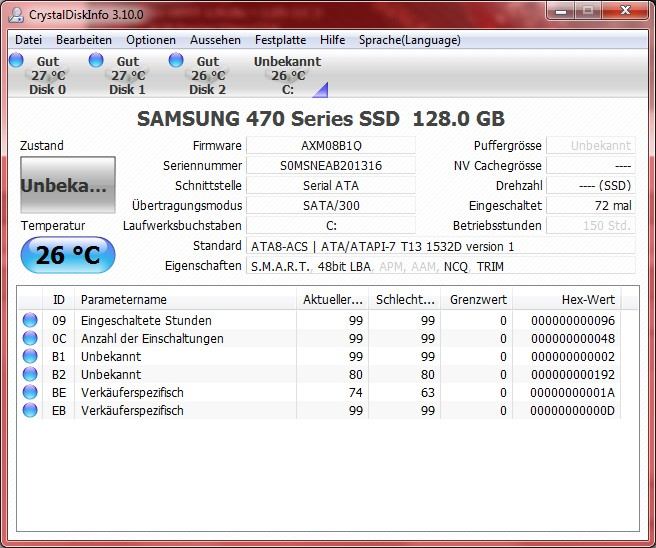Click the Standard field ATA8-ACS
This screenshot has height=548, width=656.
pyautogui.click(x=441, y=246)
